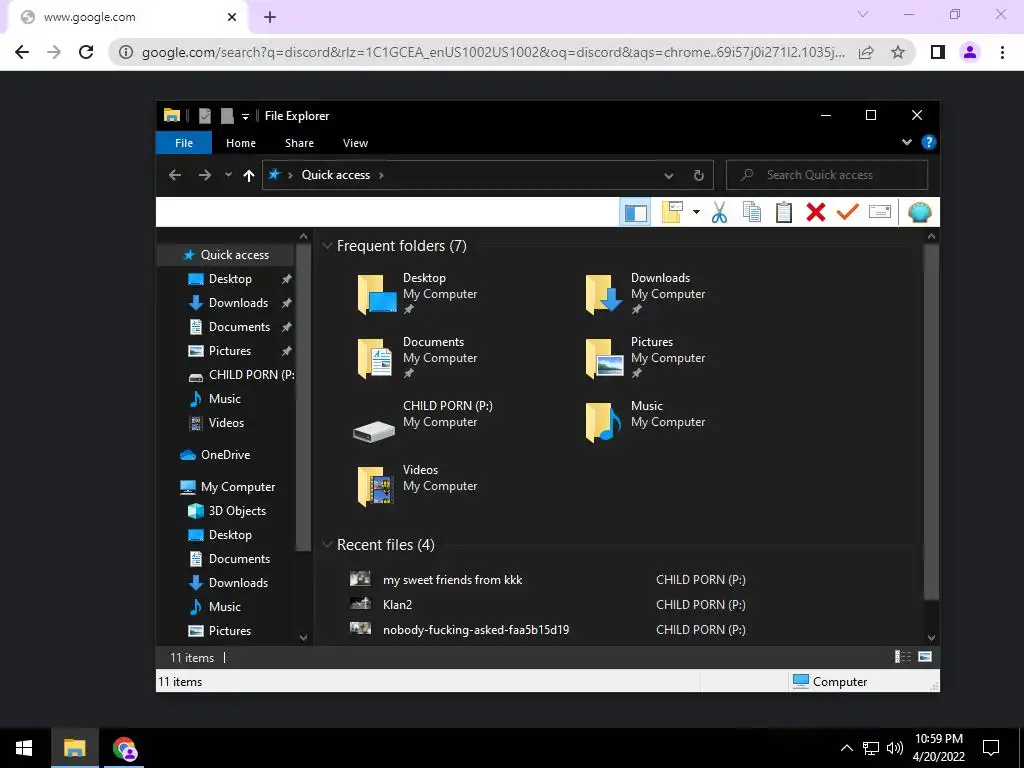Open Chrome profile avatar menu
This screenshot has width=1024, height=768.
coord(970,52)
